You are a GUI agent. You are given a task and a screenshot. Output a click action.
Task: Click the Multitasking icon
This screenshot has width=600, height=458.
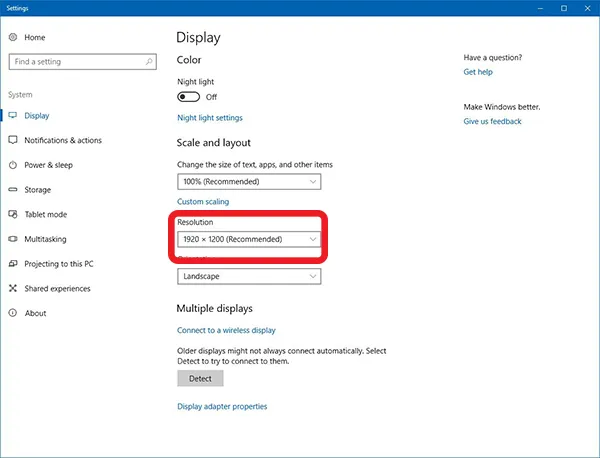tap(13, 239)
